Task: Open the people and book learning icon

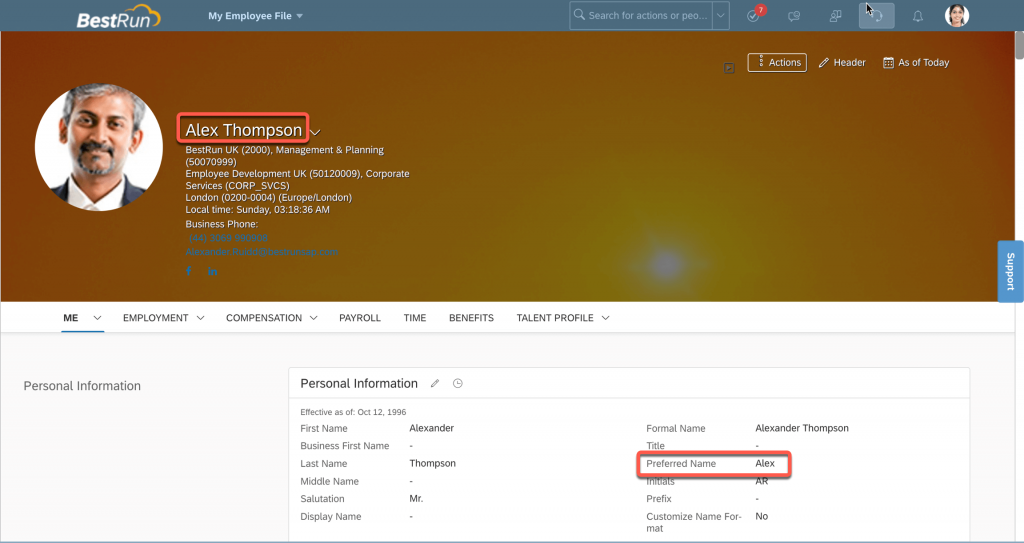Action: coord(835,16)
